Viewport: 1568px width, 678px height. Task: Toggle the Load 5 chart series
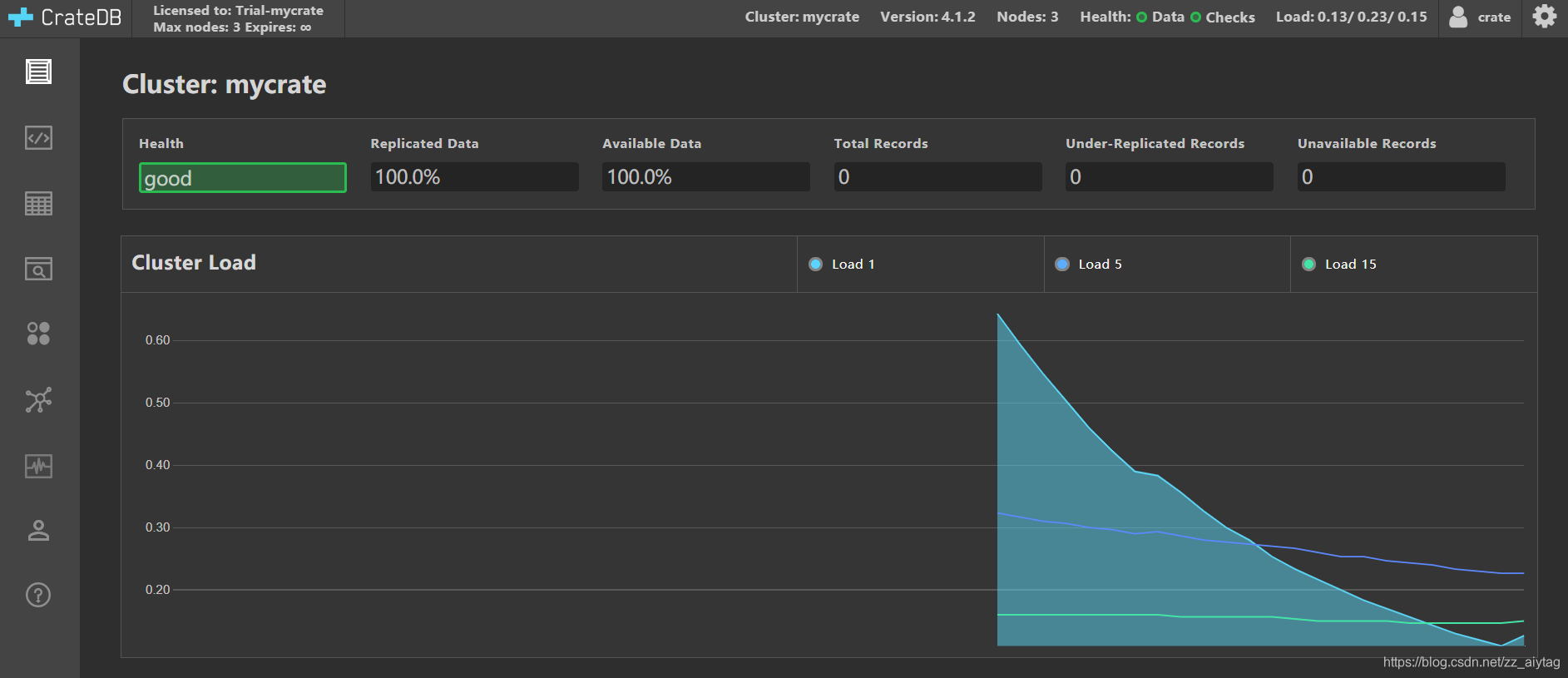coord(1089,264)
